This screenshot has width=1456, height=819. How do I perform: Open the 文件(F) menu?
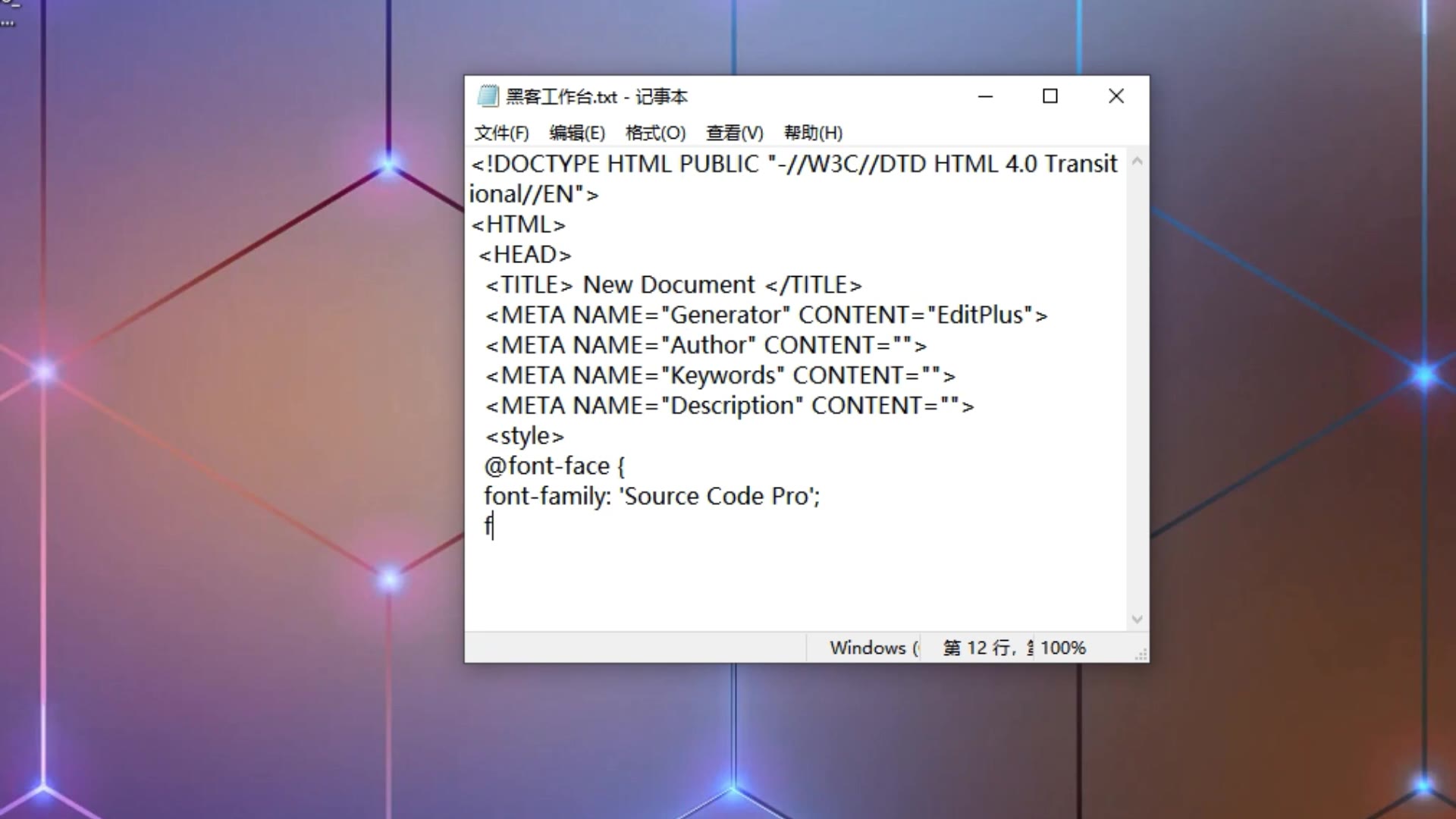pos(501,133)
